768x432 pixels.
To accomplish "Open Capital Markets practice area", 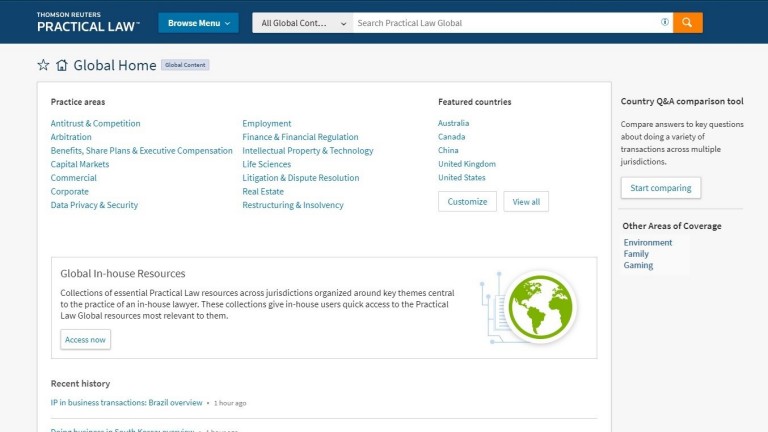I will pyautogui.click(x=80, y=164).
